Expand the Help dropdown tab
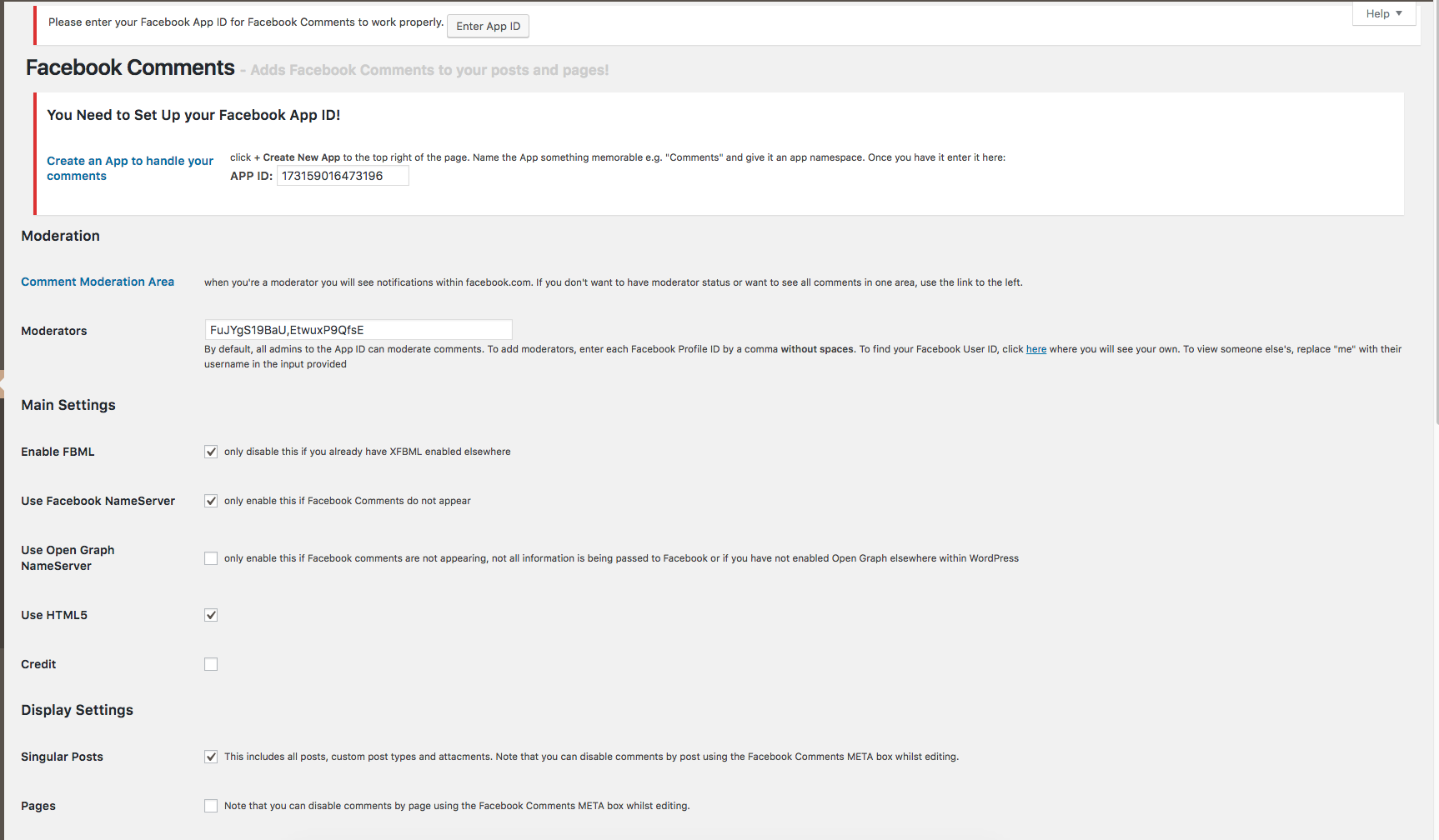This screenshot has height=840, width=1439. click(1383, 14)
